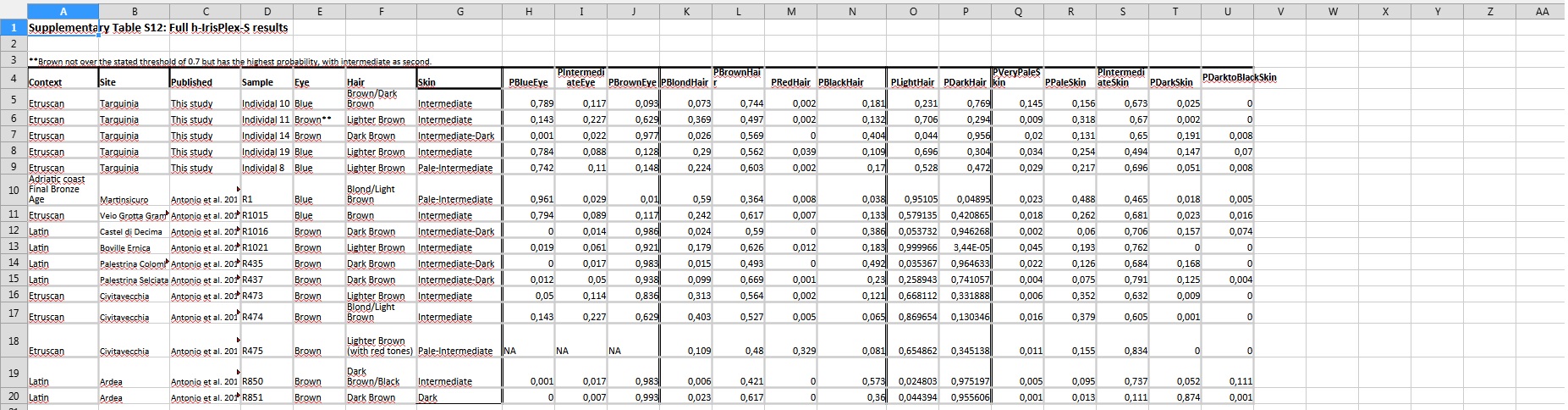Click the 'Veio Grotta Gram' site cell

[134, 215]
